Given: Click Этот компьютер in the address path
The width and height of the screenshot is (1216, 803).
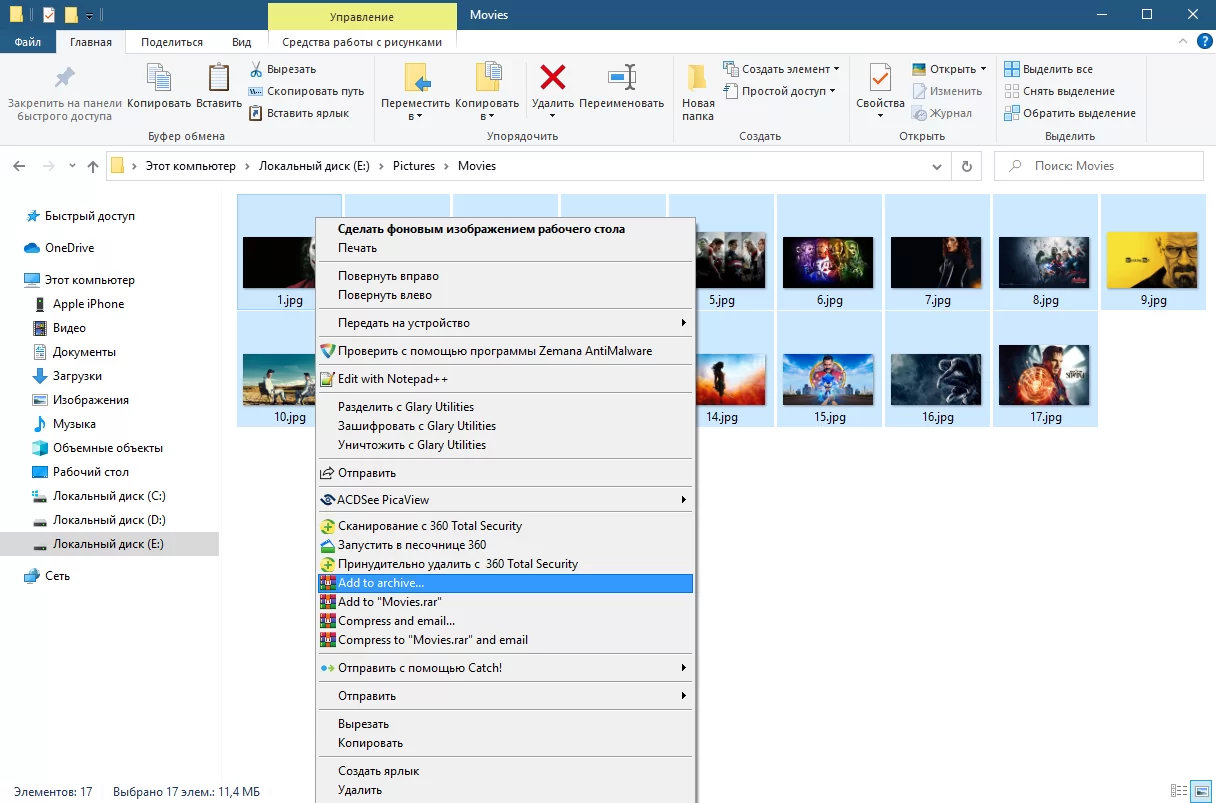Looking at the screenshot, I should point(191,166).
